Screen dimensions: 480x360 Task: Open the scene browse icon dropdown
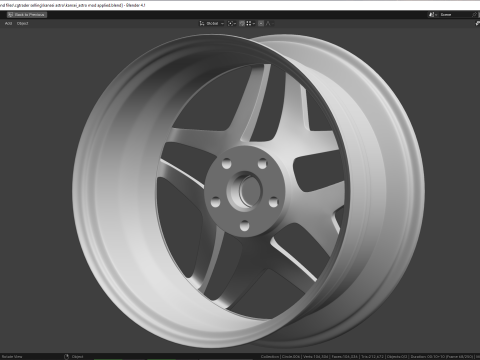pyautogui.click(x=433, y=15)
